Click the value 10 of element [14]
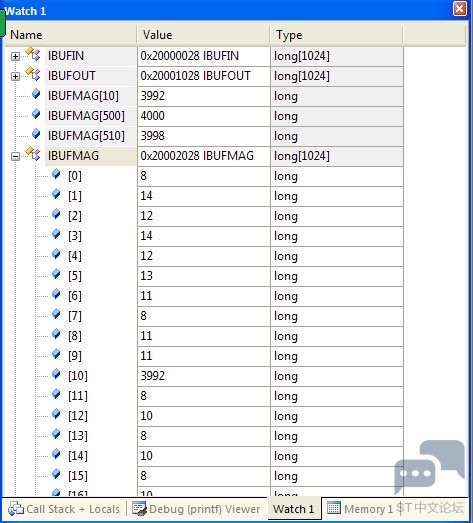The width and height of the screenshot is (473, 523). tap(146, 456)
